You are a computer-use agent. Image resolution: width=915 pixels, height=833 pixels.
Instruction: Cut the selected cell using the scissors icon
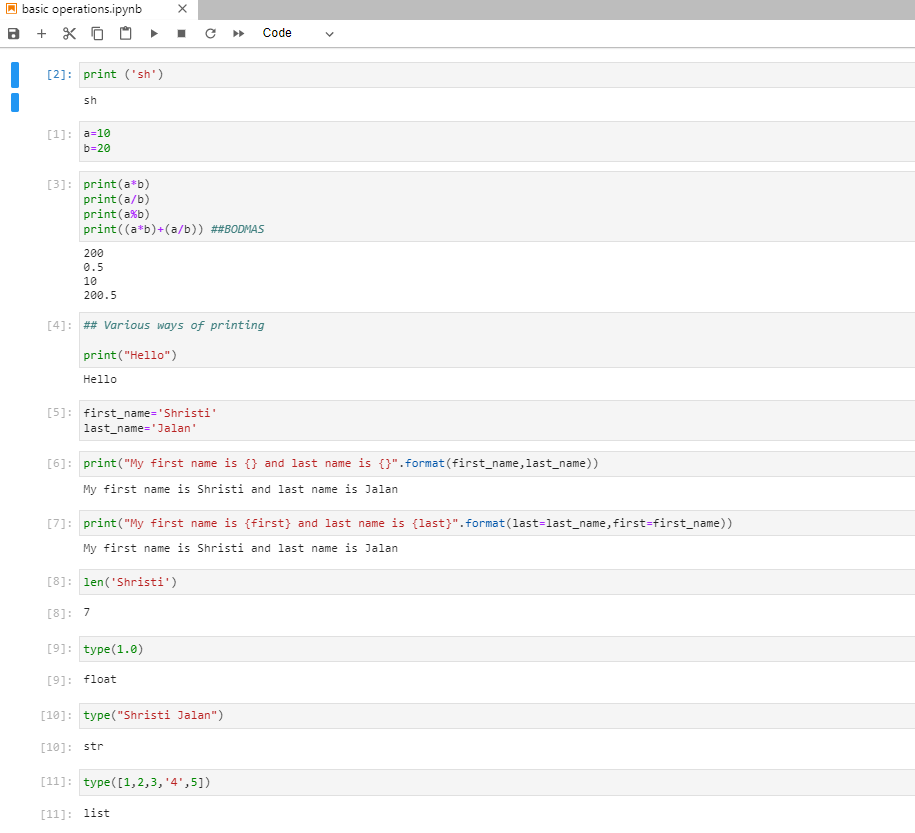click(68, 33)
